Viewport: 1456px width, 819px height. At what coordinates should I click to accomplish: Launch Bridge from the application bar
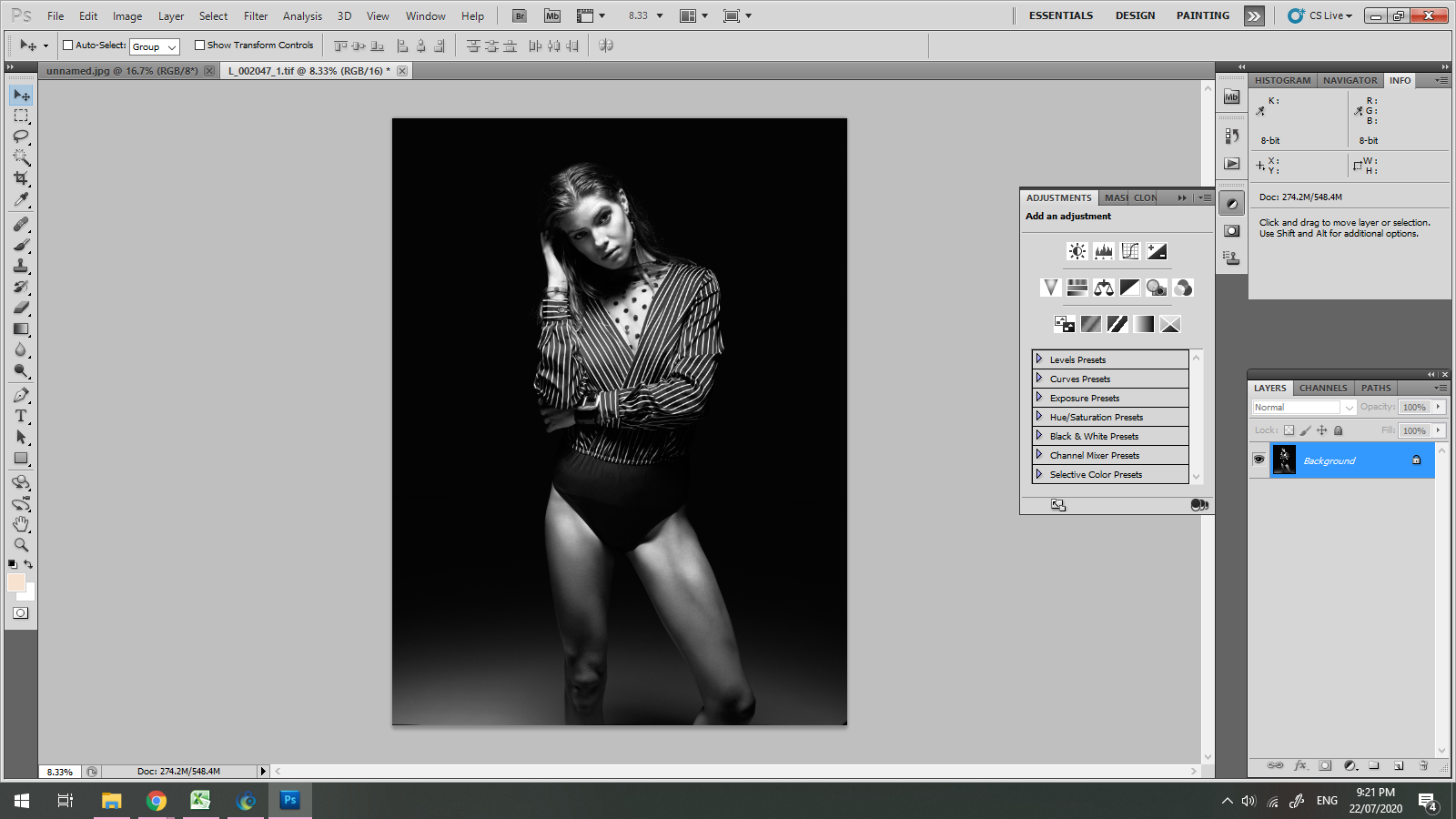[x=519, y=15]
